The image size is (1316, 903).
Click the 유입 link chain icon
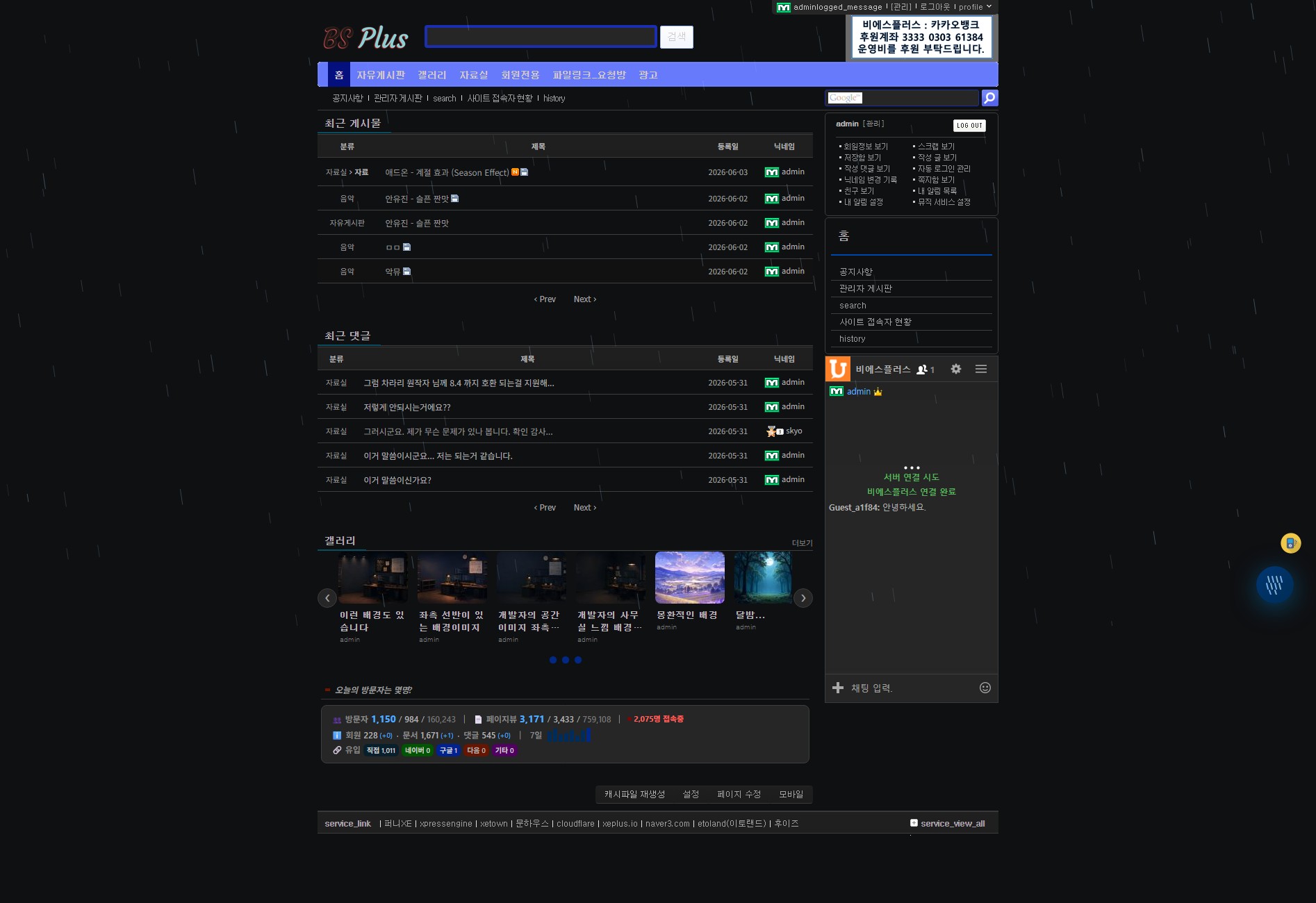tap(337, 750)
